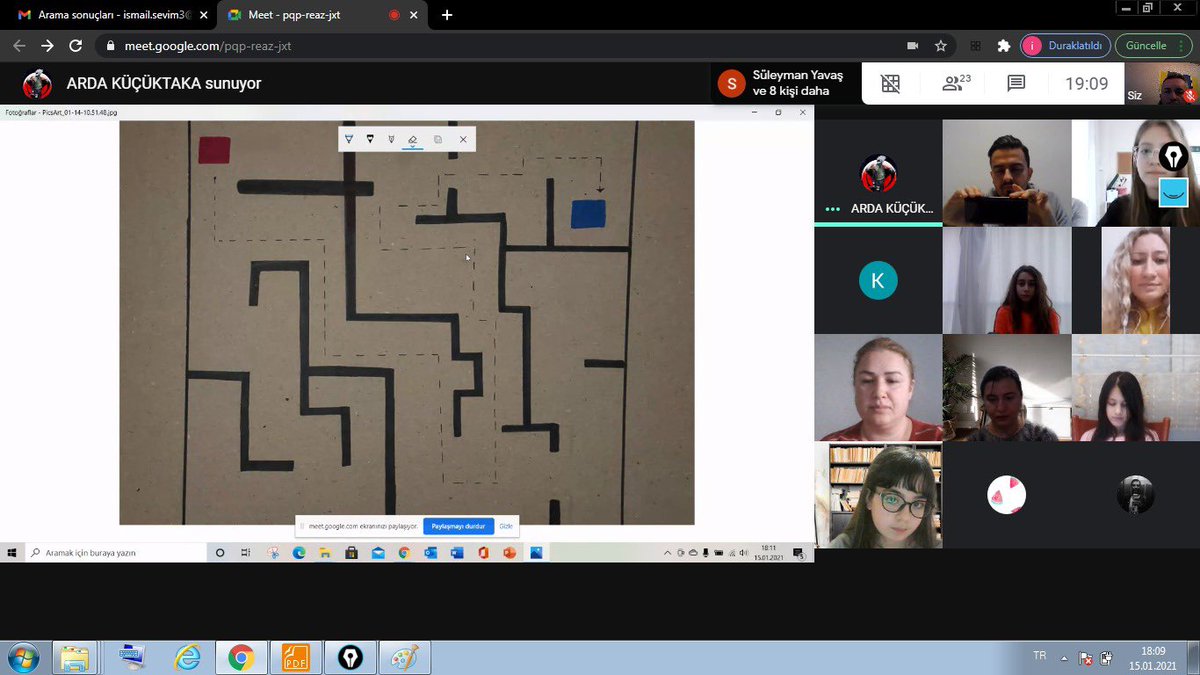The height and width of the screenshot is (675, 1200).
Task: Select the K avatar participant tile
Action: pos(878,281)
